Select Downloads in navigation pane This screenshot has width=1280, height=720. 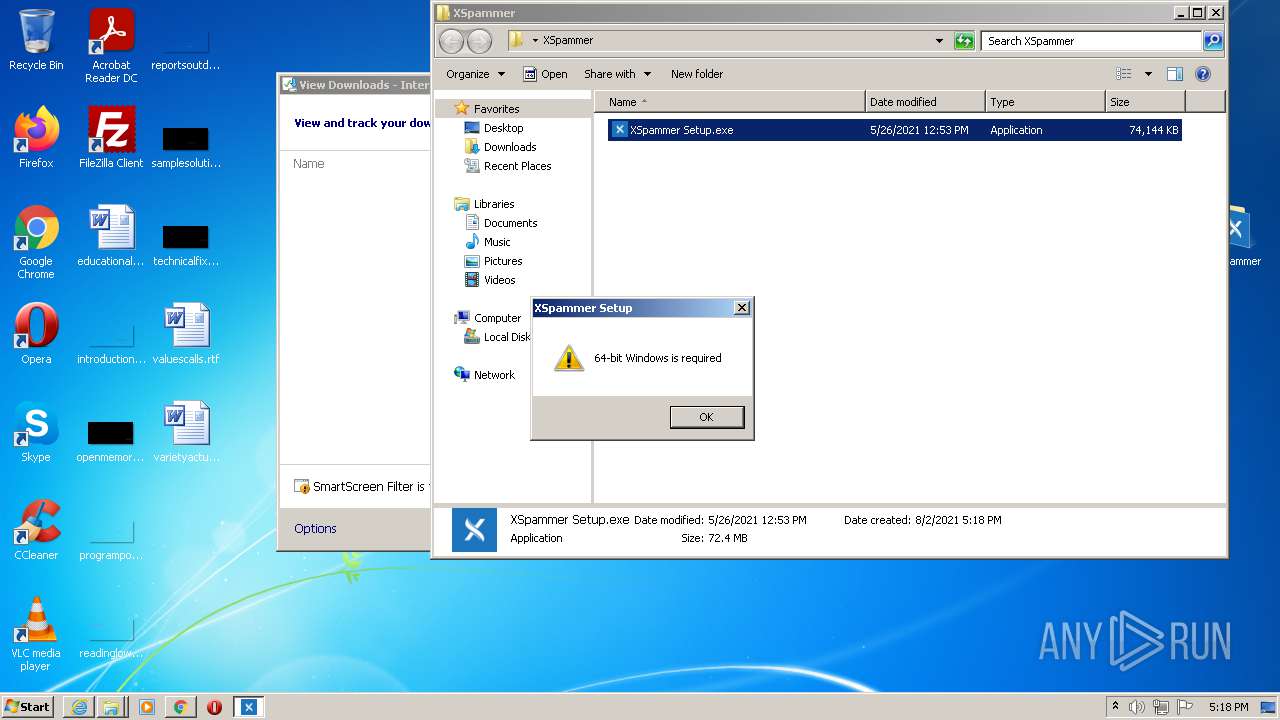pyautogui.click(x=510, y=147)
